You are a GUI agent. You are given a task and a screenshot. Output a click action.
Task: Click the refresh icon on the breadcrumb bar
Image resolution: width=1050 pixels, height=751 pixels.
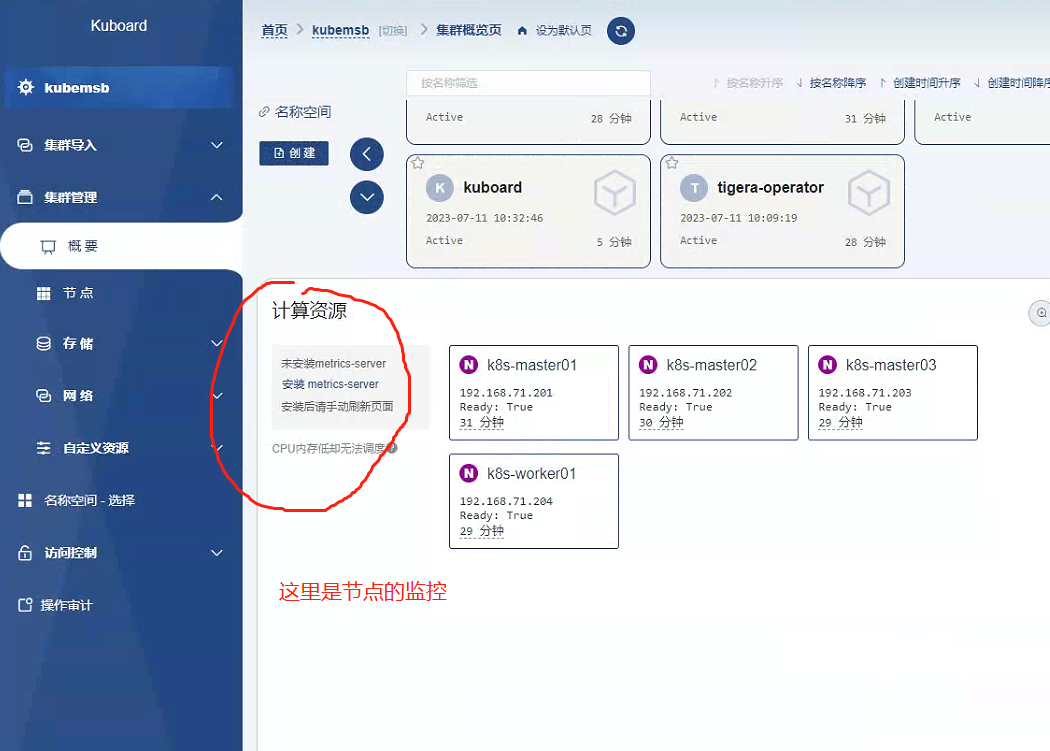pyautogui.click(x=620, y=31)
